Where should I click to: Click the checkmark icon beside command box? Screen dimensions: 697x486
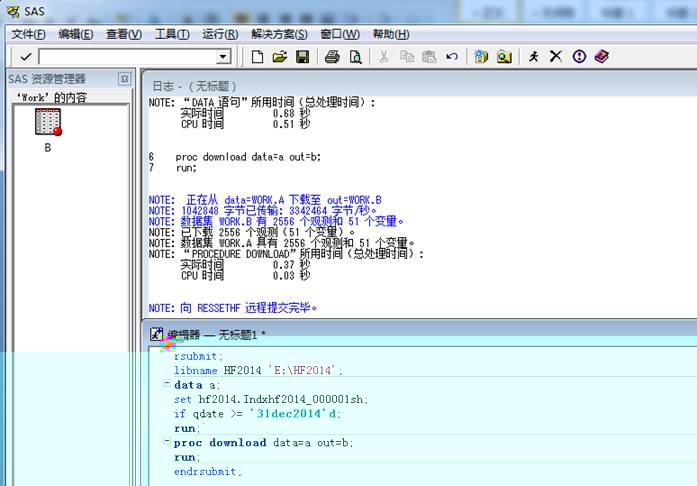point(26,57)
